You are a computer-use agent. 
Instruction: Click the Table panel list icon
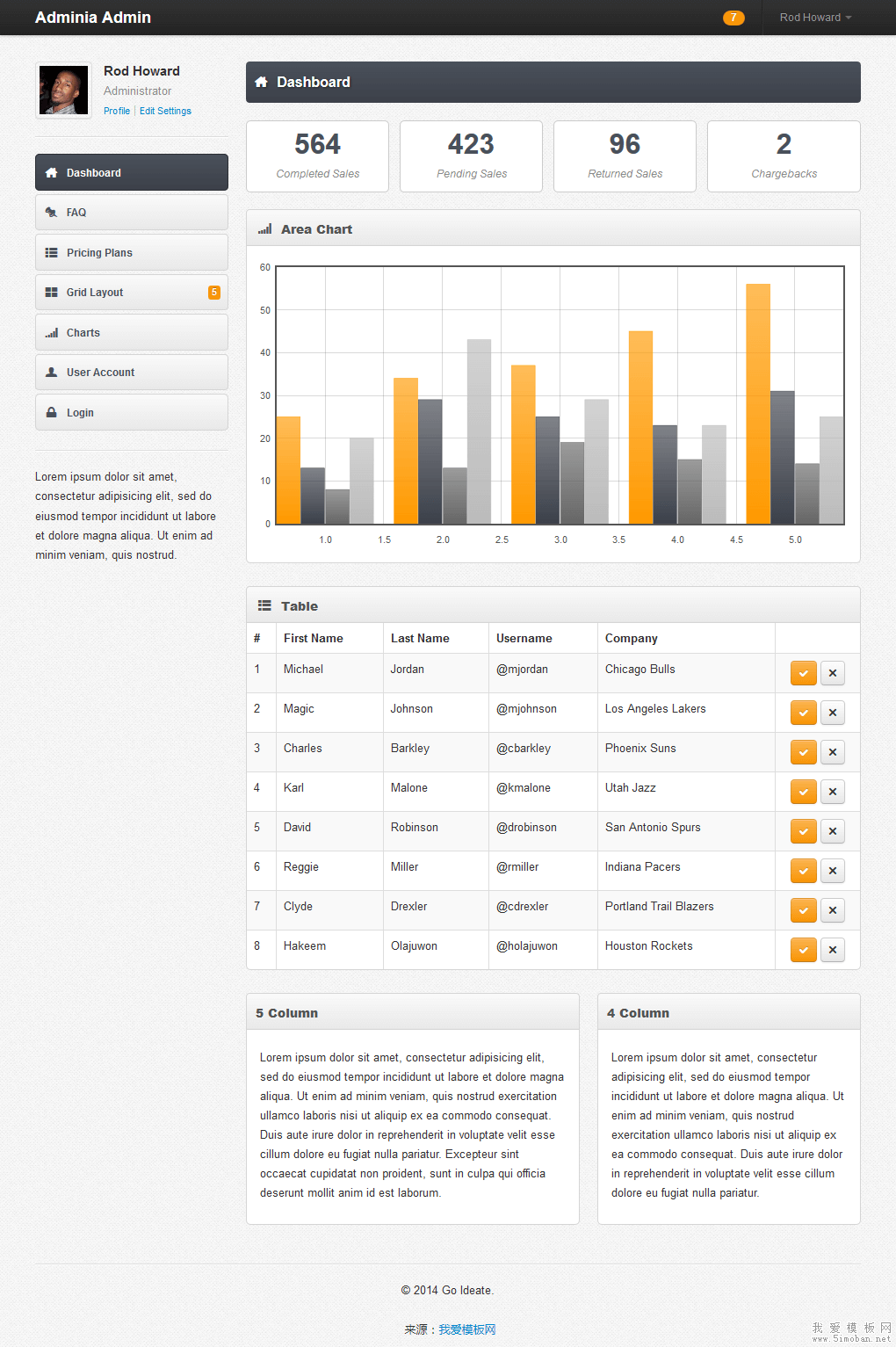(x=264, y=606)
